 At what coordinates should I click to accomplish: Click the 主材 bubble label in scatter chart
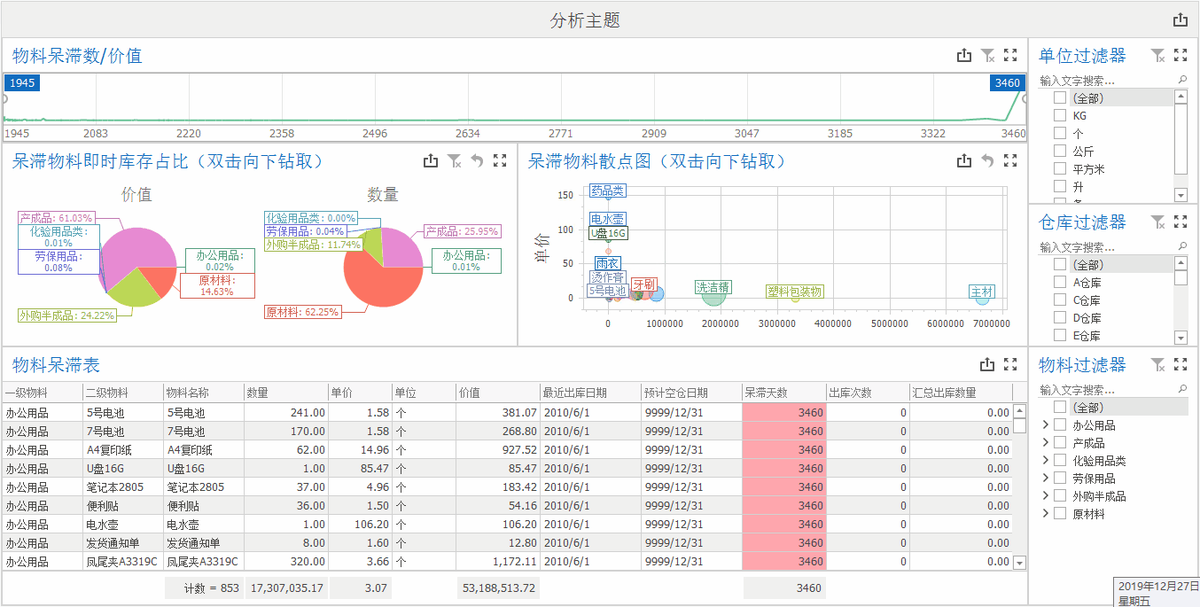coord(982,292)
